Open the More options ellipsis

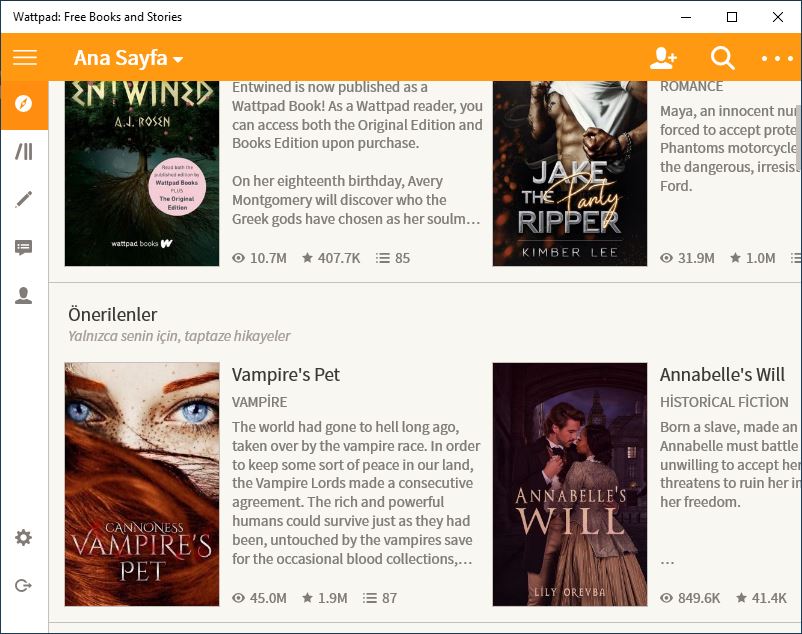[777, 58]
